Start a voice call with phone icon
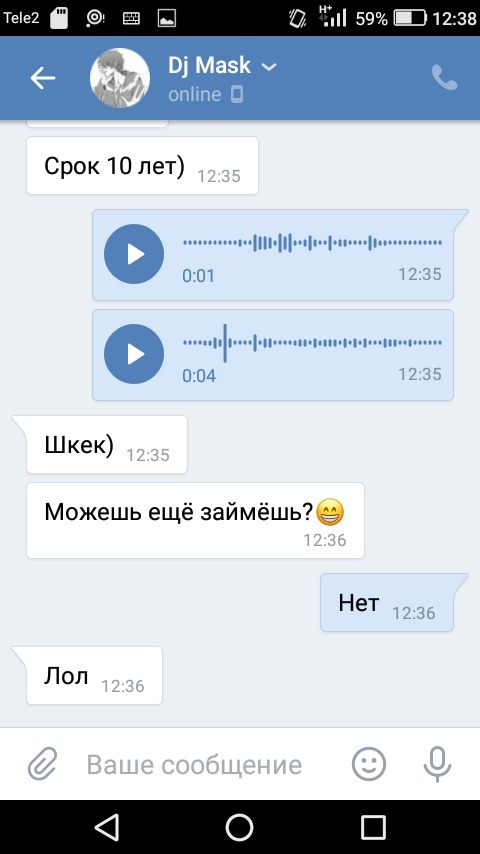Image resolution: width=480 pixels, height=854 pixels. 445,78
